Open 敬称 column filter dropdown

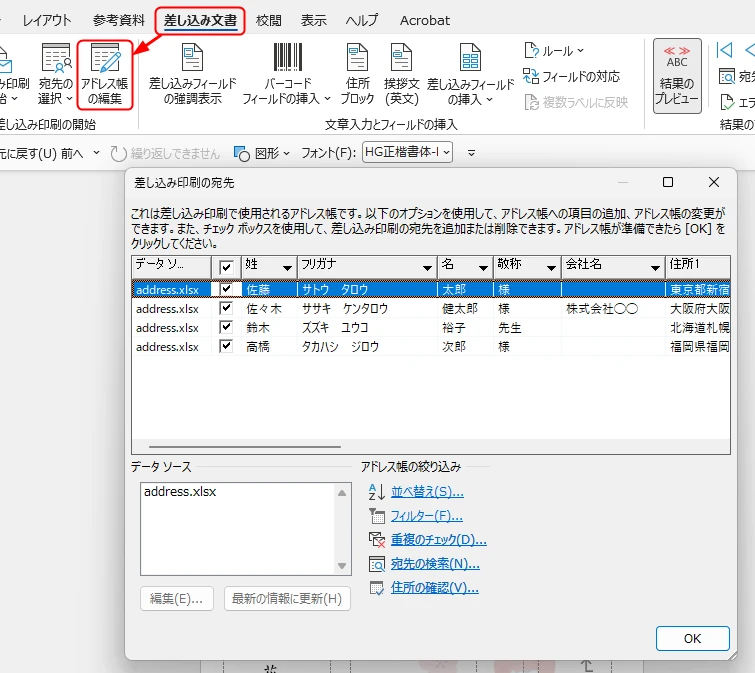point(551,268)
